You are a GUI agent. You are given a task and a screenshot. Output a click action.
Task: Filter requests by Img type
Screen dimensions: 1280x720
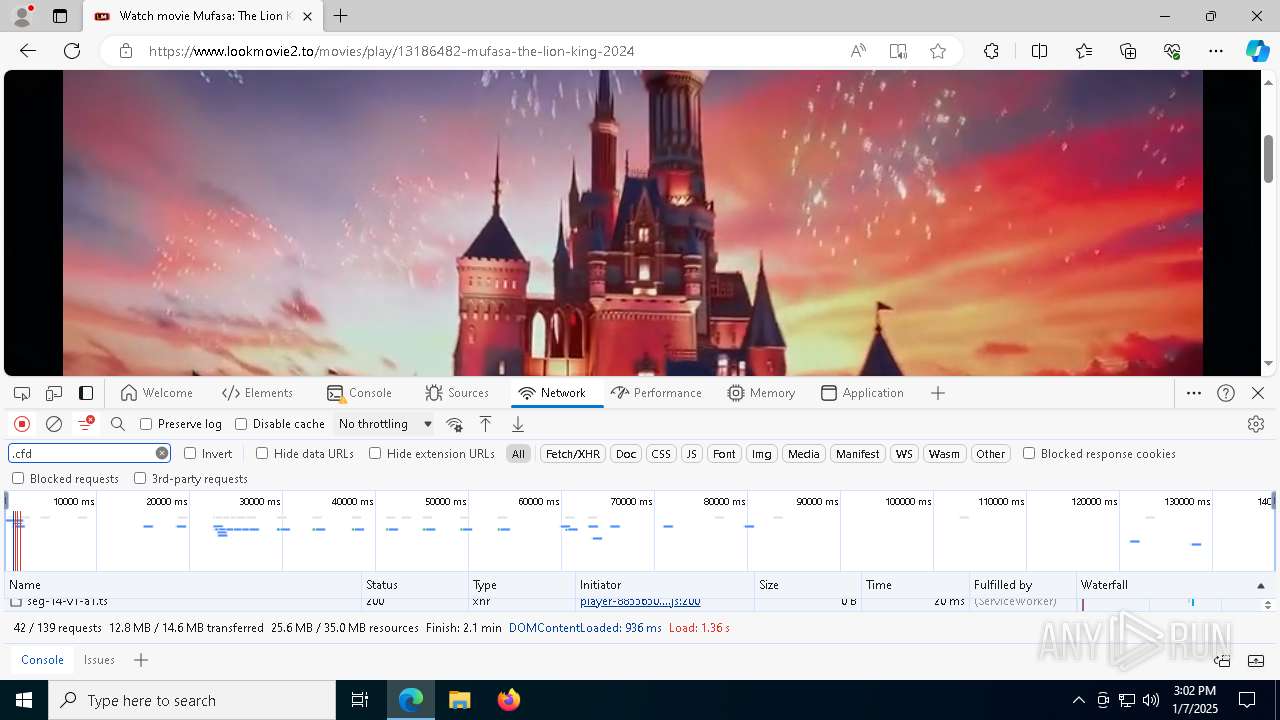[x=762, y=454]
